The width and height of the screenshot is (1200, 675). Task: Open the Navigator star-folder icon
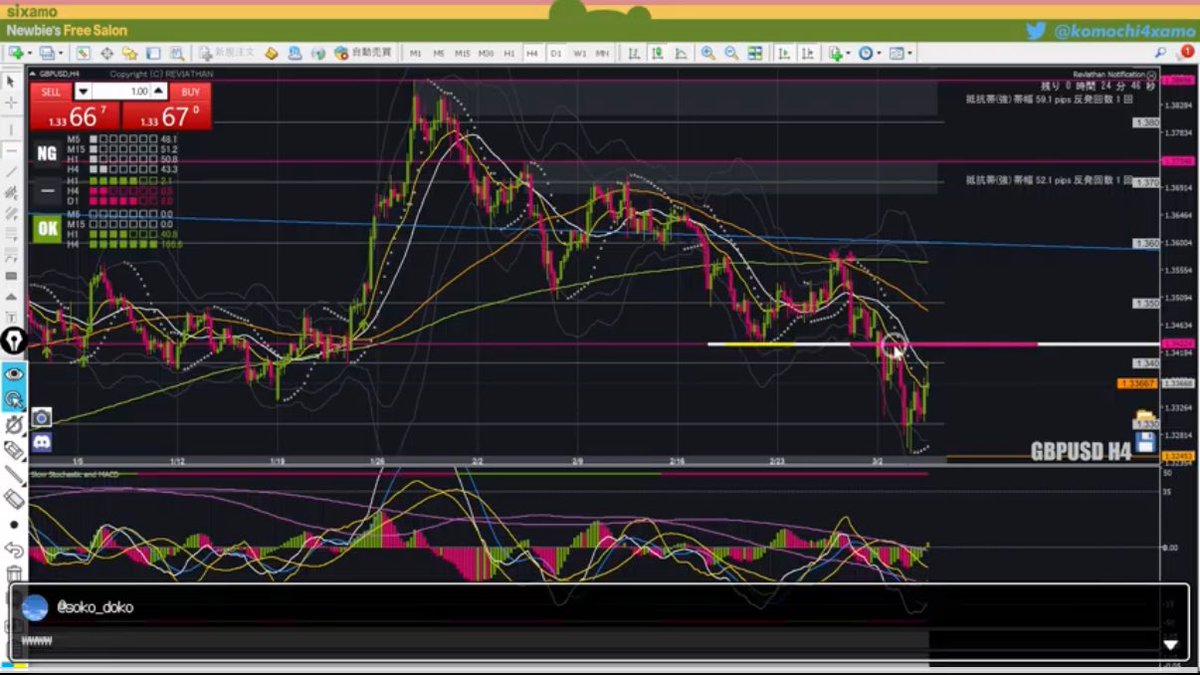click(x=130, y=53)
